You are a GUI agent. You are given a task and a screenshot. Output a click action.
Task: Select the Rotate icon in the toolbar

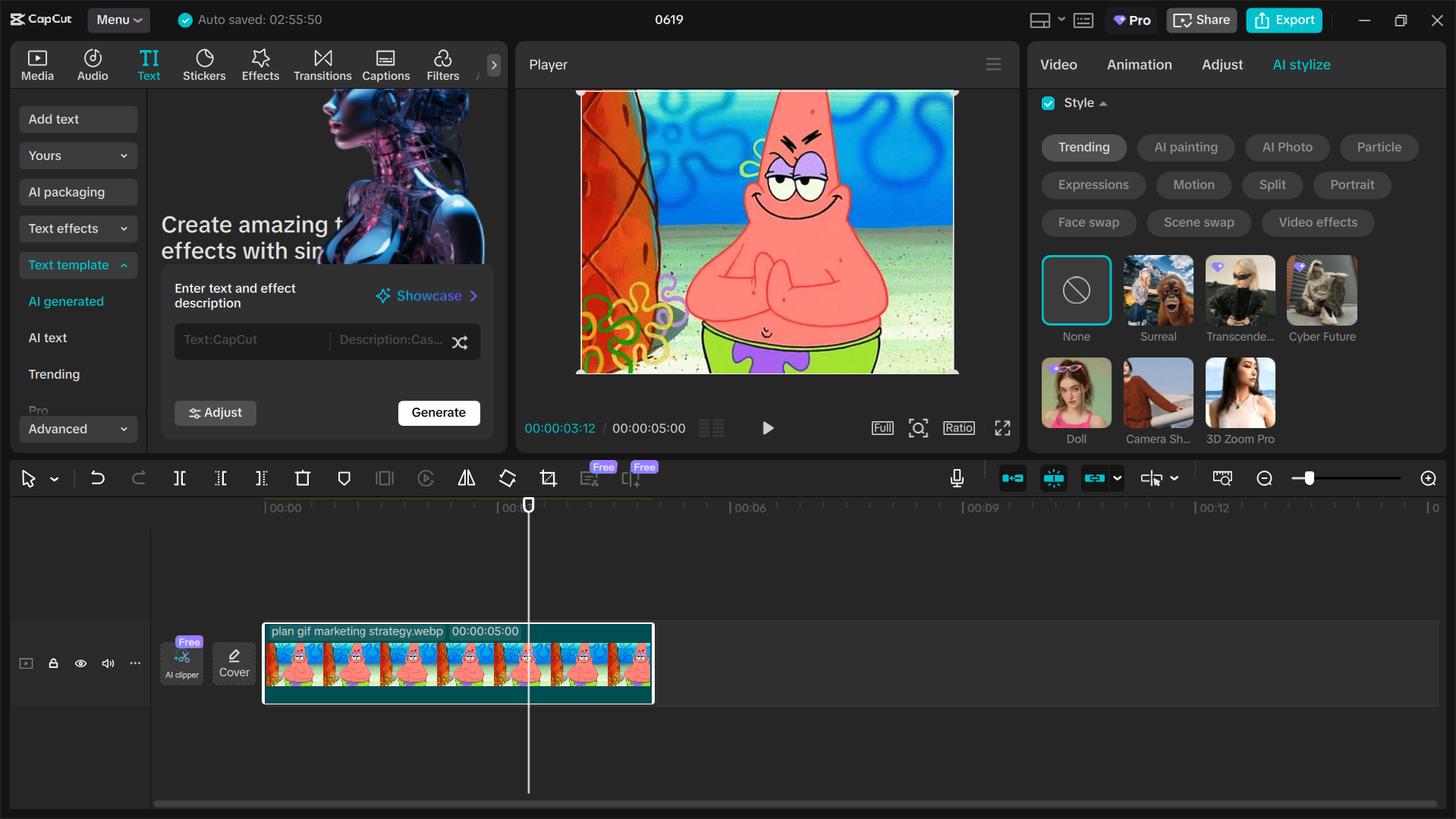(x=506, y=478)
